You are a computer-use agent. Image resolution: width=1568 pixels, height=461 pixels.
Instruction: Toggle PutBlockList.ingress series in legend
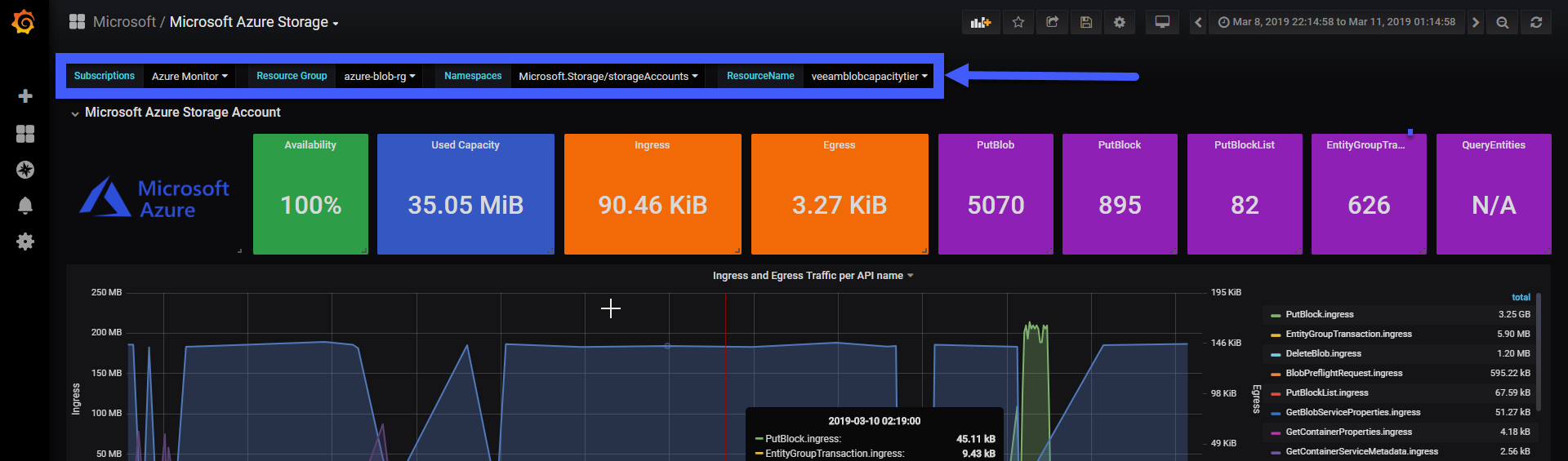(1327, 392)
